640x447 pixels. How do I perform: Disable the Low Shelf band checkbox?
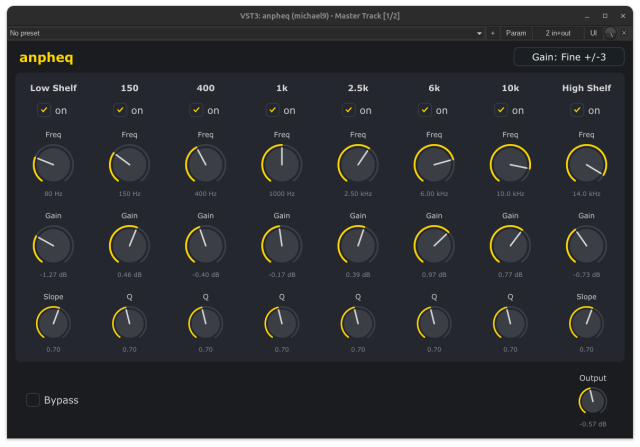[x=44, y=110]
